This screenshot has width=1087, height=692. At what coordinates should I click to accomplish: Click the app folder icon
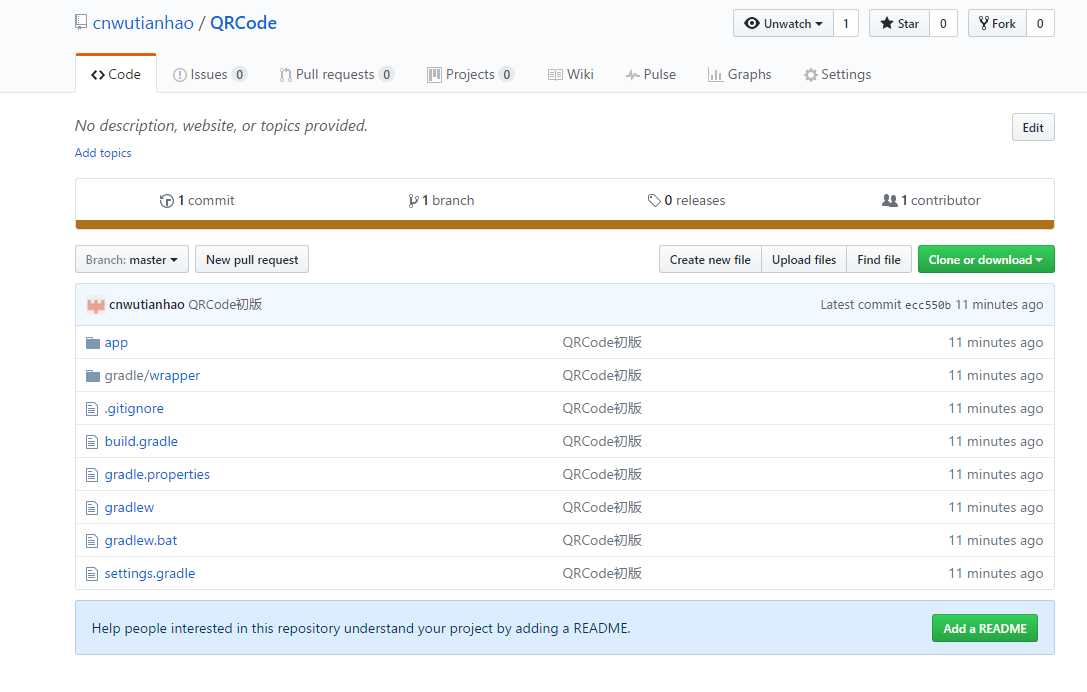(93, 343)
